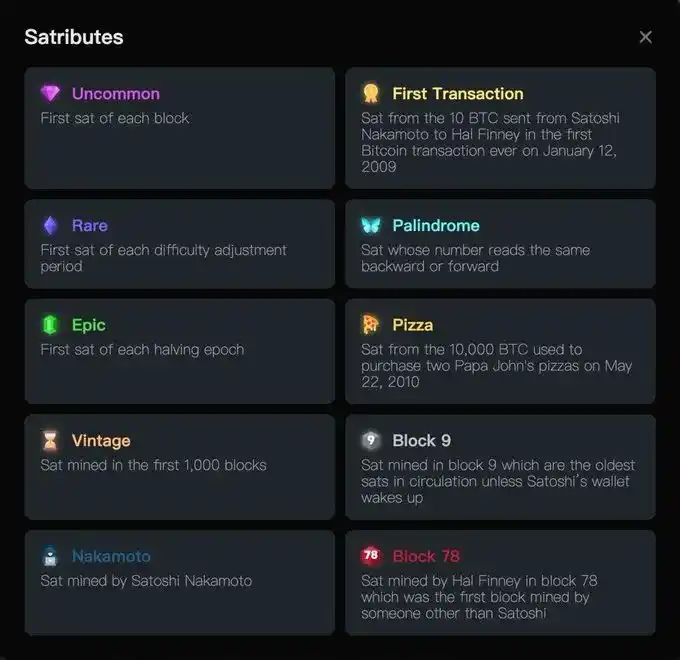Select the Rare satribute title

[x=89, y=226]
